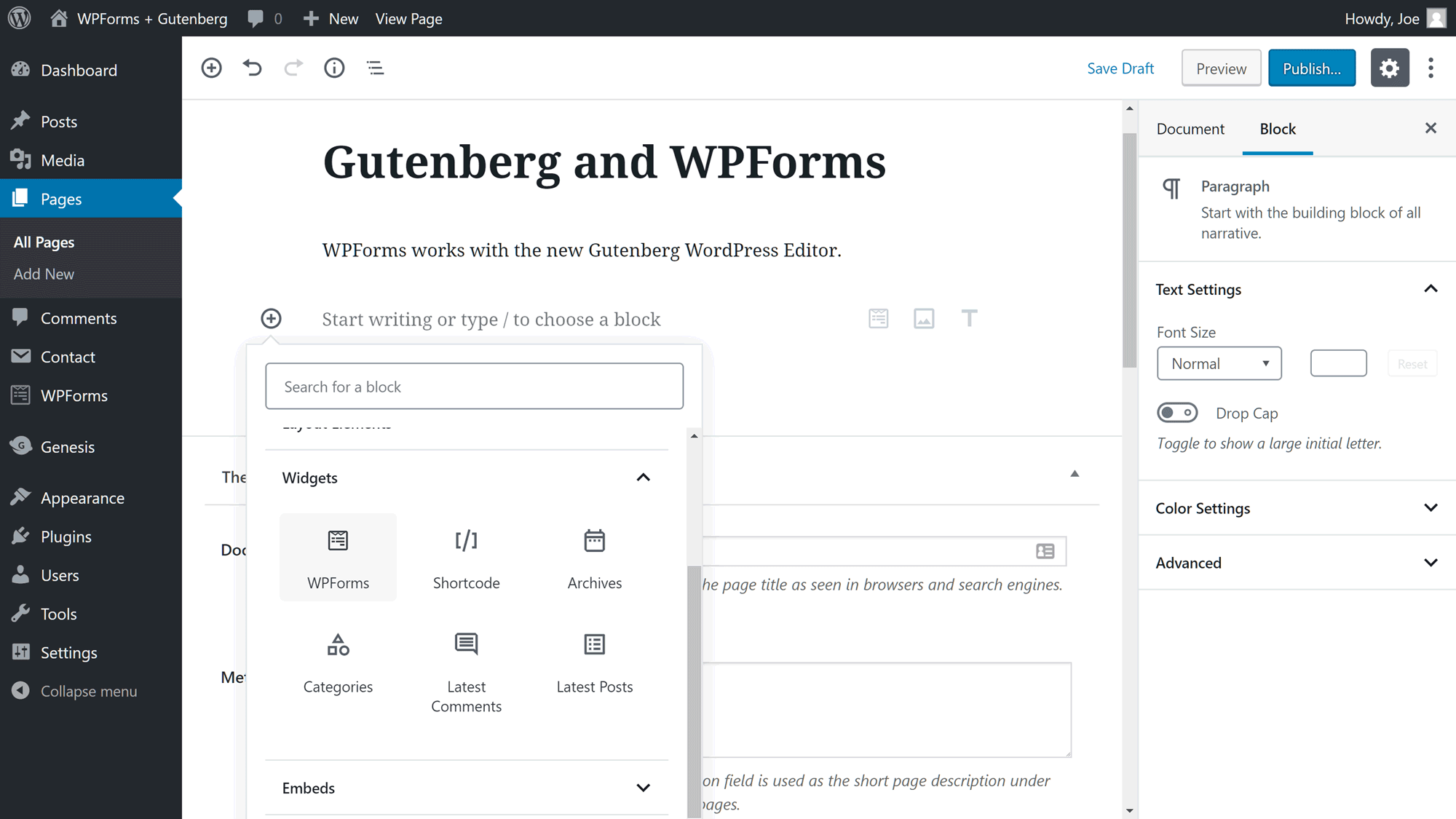Switch to the Block tab
The width and height of the screenshot is (1456, 819).
1277,128
